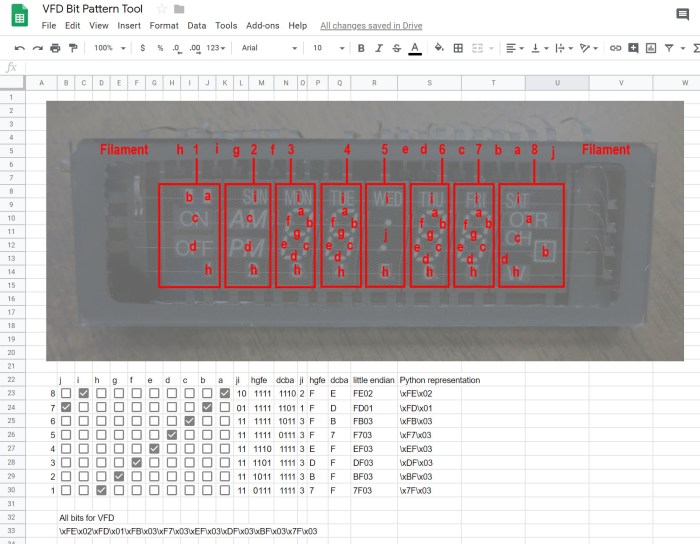Open the text wrapping dropdown

tap(564, 48)
